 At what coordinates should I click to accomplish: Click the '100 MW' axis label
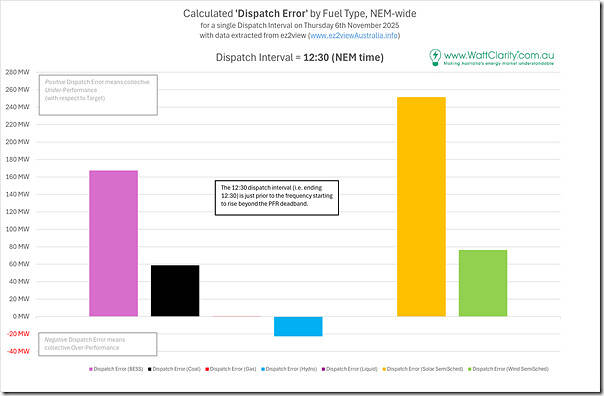tap(17, 229)
